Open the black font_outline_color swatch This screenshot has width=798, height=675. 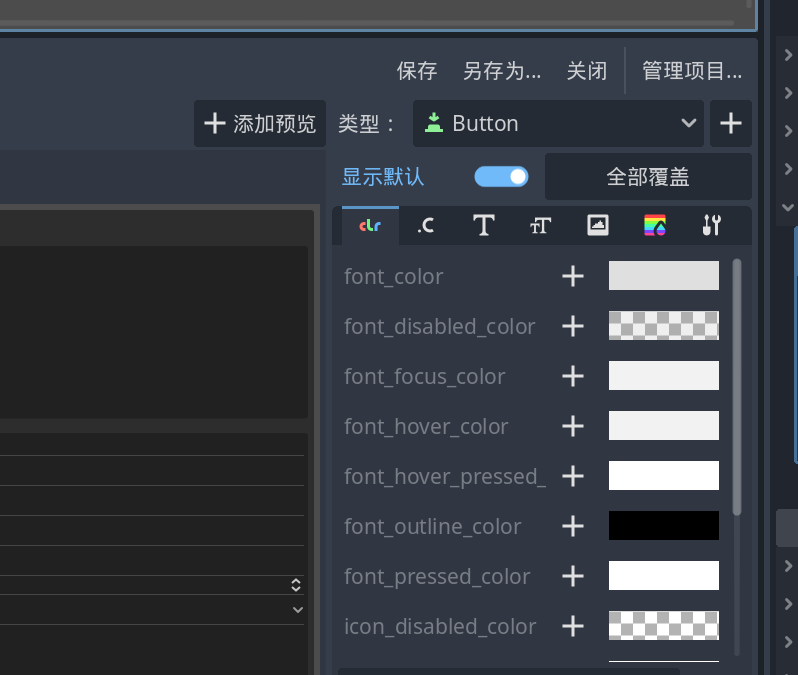(664, 525)
